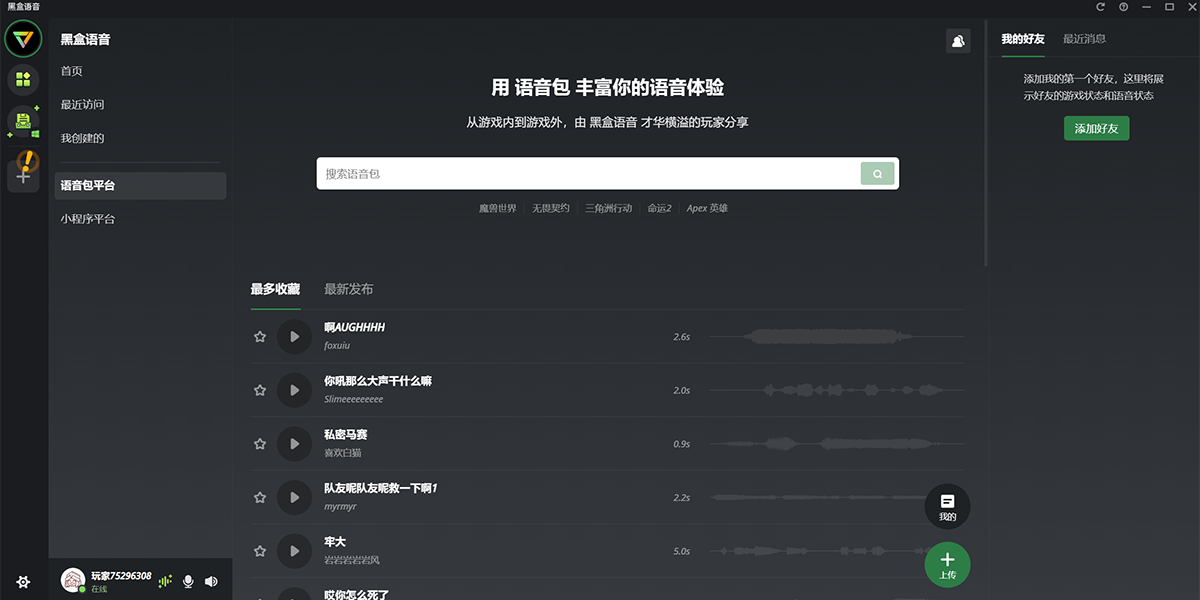The width and height of the screenshot is (1200, 600).
Task: Select the apps grid icon in left sidebar
Action: 22,78
